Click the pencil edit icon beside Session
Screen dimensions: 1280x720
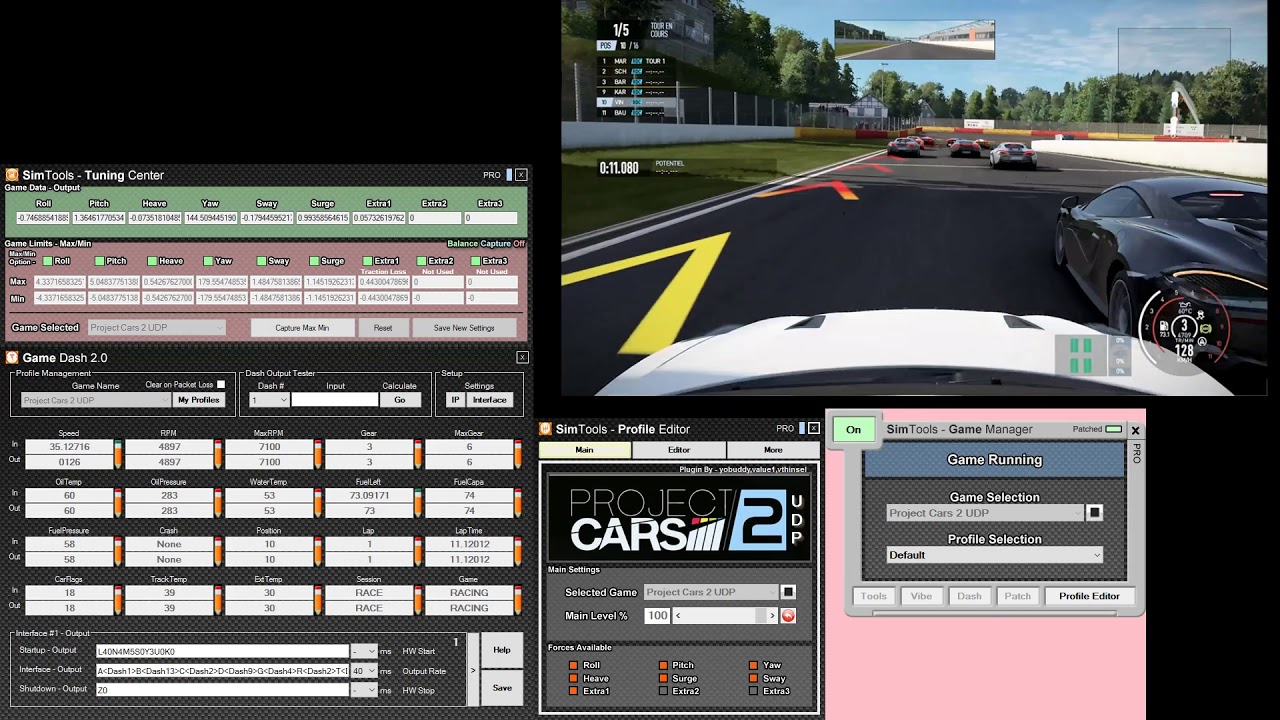[418, 600]
